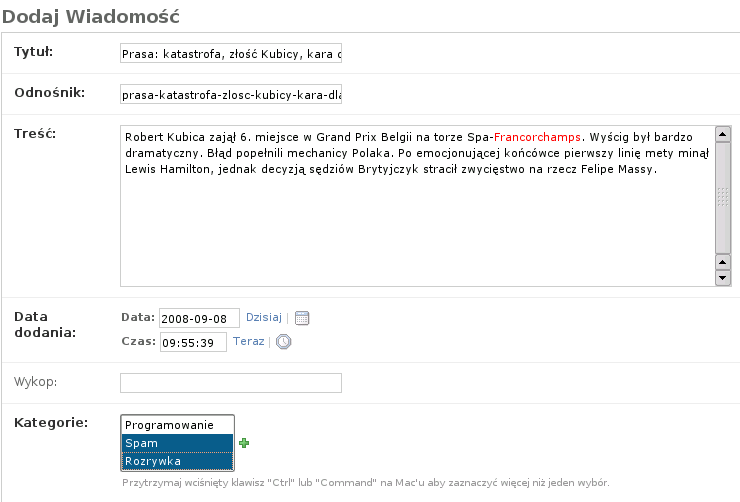Click the Czas time input field
Image resolution: width=740 pixels, height=502 pixels.
(193, 342)
